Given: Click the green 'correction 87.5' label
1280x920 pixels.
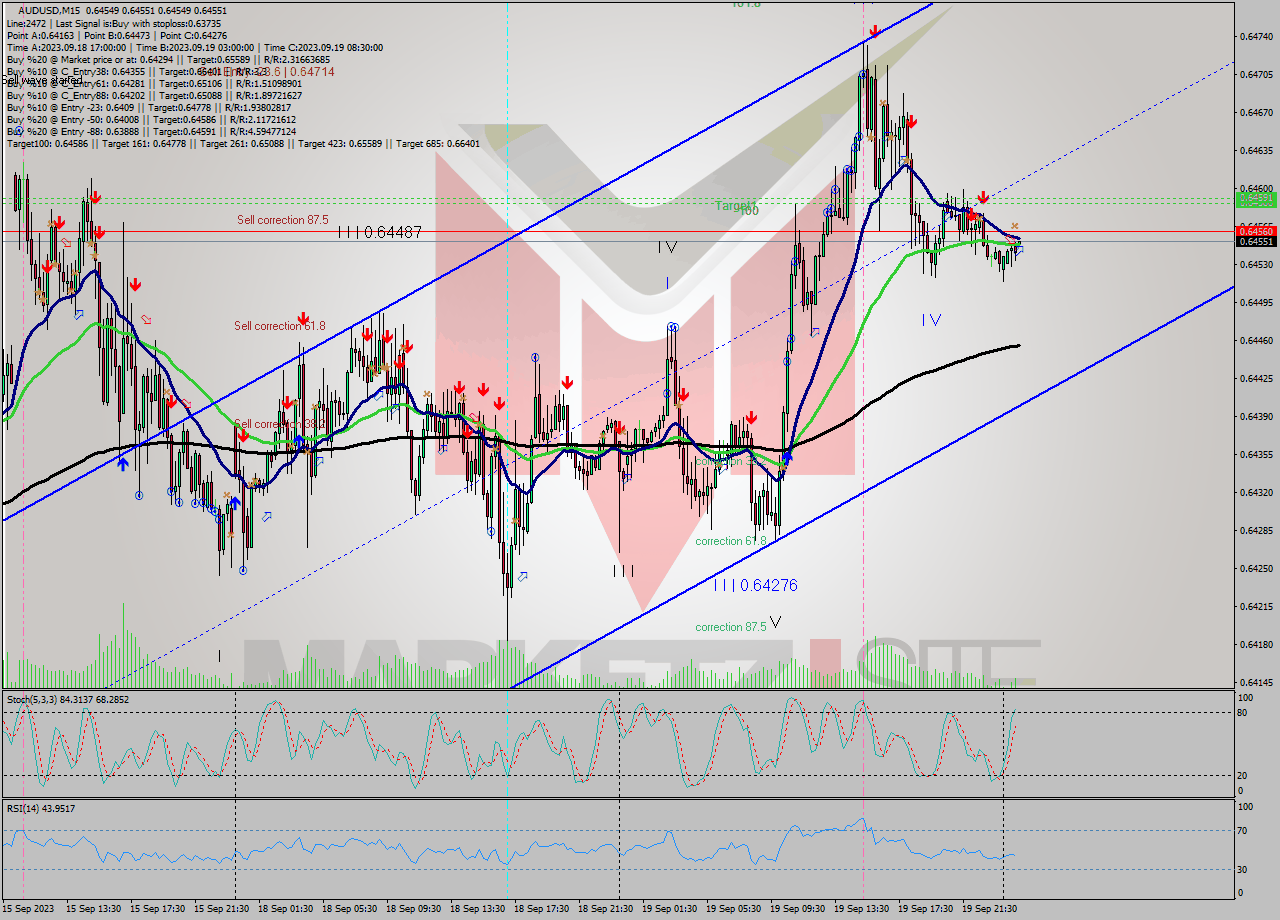Looking at the screenshot, I should tap(731, 627).
